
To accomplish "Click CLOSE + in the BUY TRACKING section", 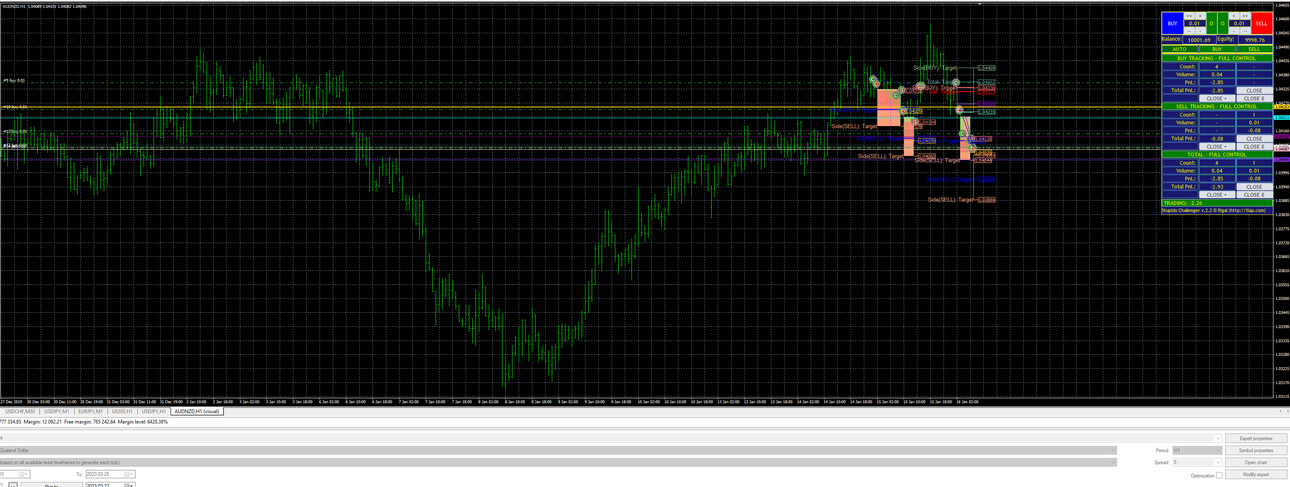I will tap(1217, 98).
